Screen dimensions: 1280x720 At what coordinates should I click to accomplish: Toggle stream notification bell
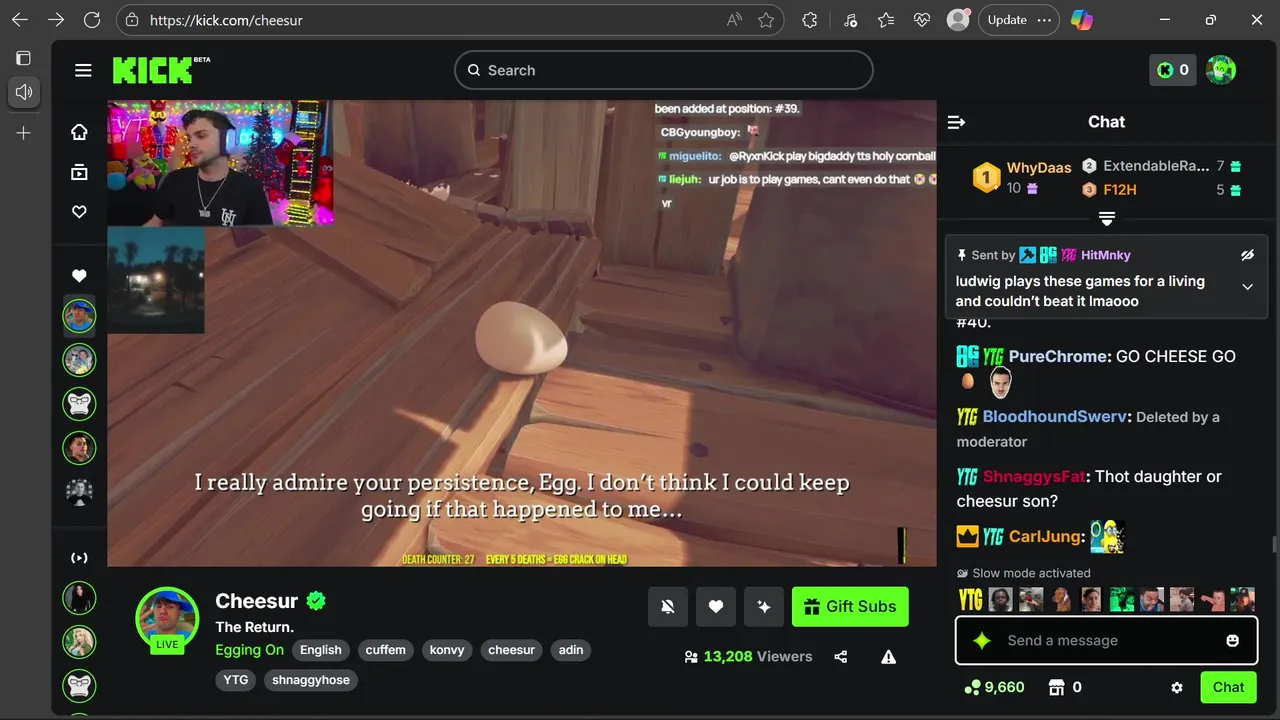click(668, 607)
